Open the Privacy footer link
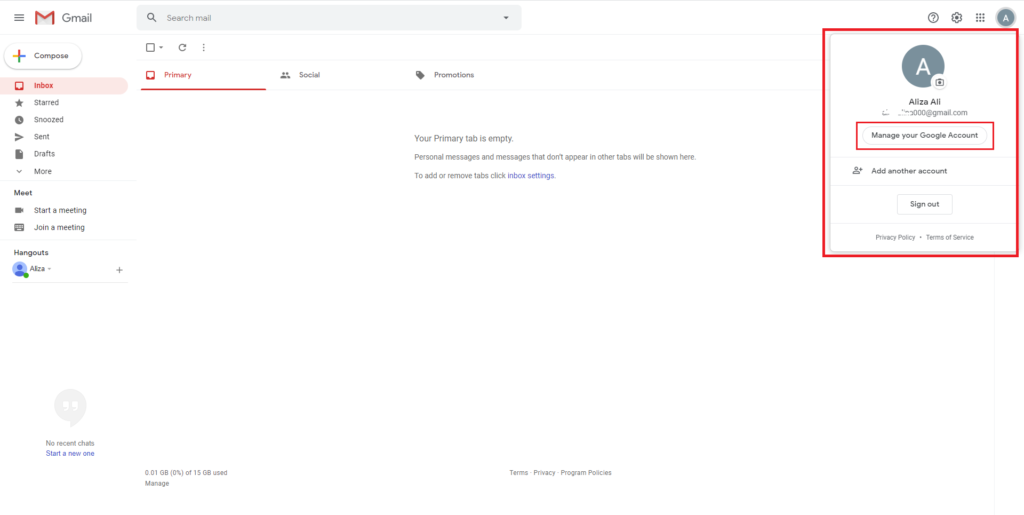Image resolution: width=1024 pixels, height=515 pixels. [544, 473]
